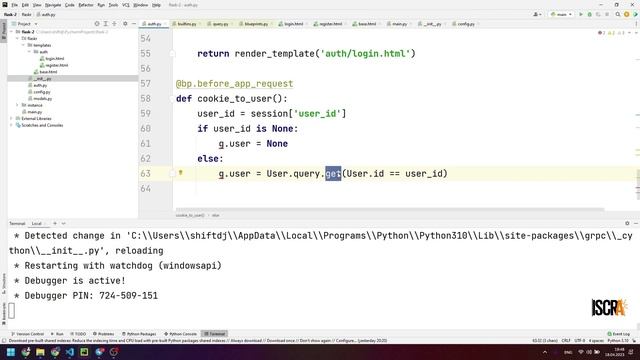This screenshot has width=640, height=360.
Task: Click the inspection warnings indicator widget
Action: [611, 33]
